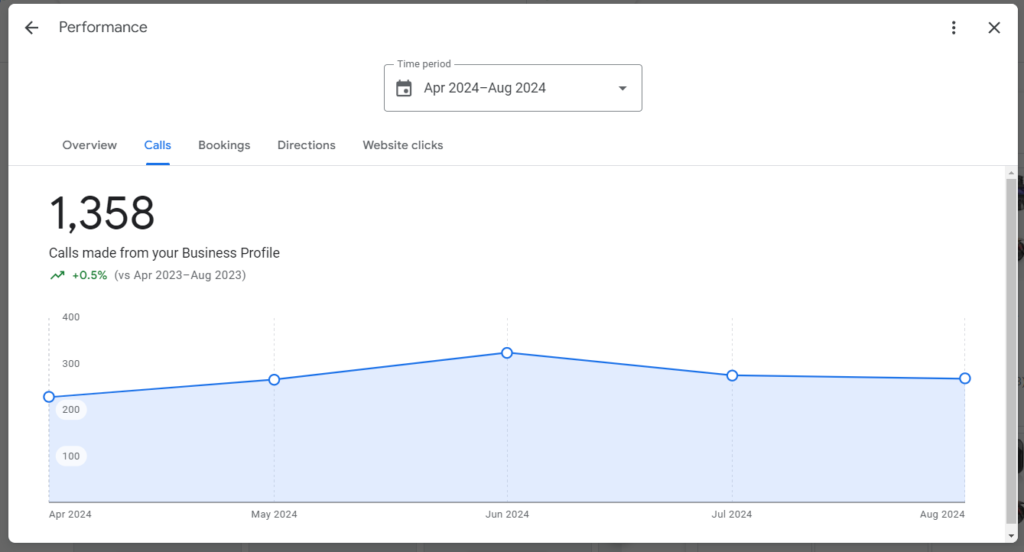1024x552 pixels.
Task: Open the three-dot more options menu
Action: click(x=954, y=28)
